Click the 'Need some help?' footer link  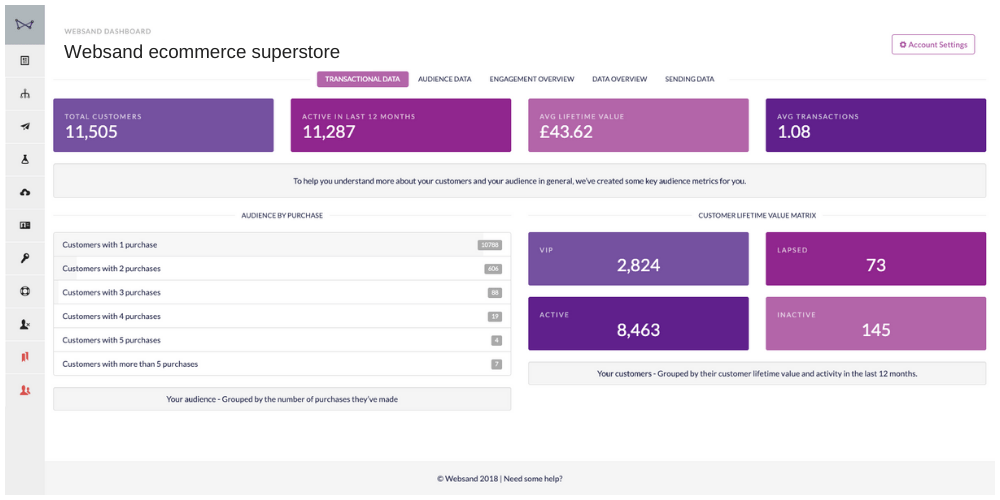point(533,478)
